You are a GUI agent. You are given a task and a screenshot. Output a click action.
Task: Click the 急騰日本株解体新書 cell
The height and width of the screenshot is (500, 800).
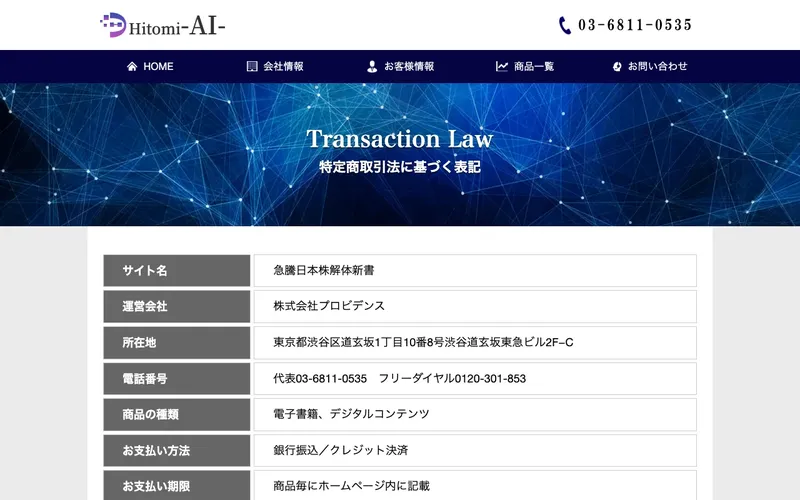pyautogui.click(x=475, y=270)
